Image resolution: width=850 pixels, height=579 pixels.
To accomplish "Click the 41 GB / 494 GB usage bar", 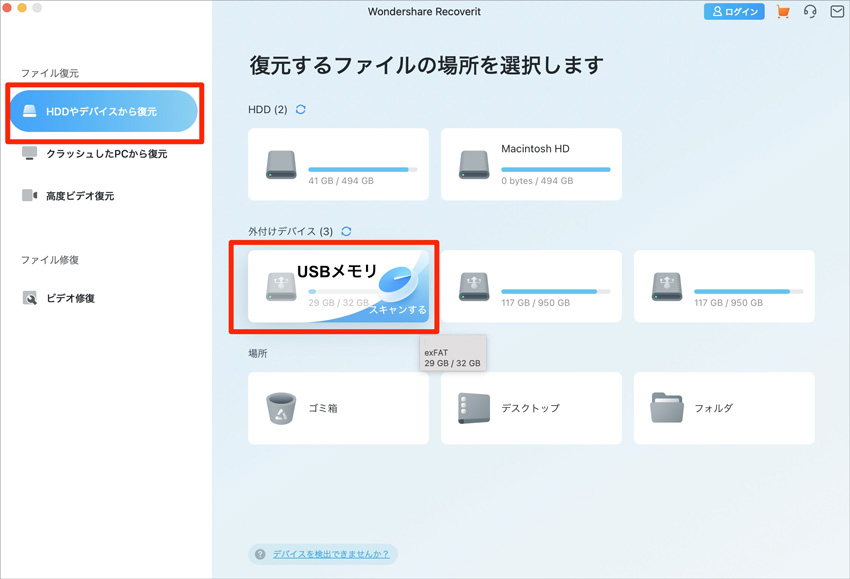I will tap(363, 170).
